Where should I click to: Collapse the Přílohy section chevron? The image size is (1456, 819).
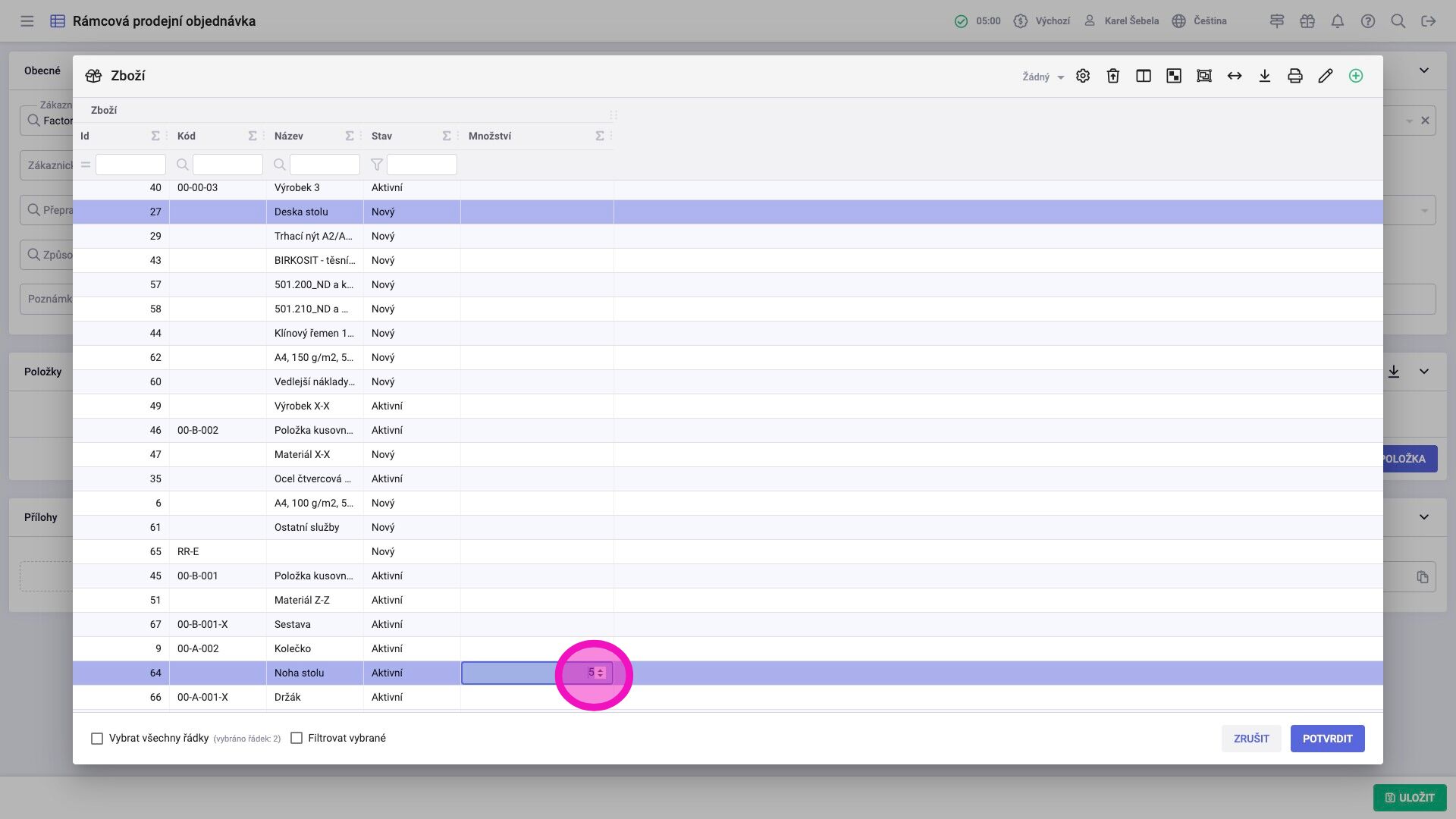pos(1424,517)
